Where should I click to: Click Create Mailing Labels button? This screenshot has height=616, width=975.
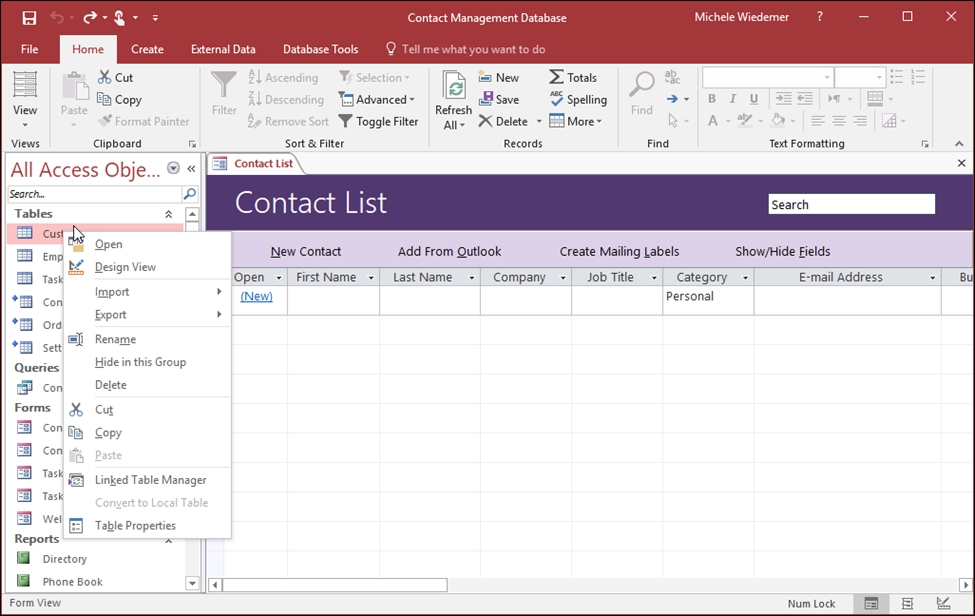(619, 252)
